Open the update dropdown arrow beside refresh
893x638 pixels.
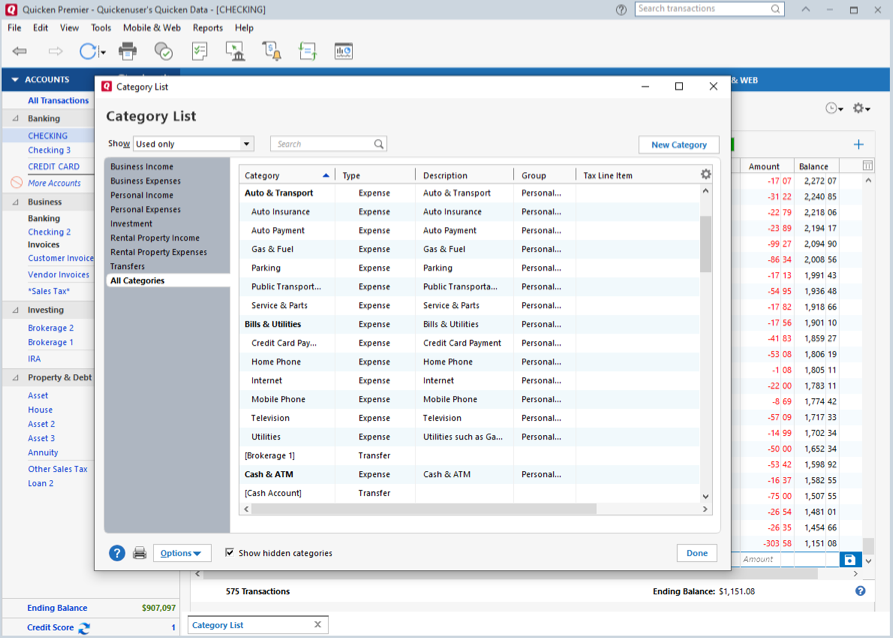pos(103,52)
